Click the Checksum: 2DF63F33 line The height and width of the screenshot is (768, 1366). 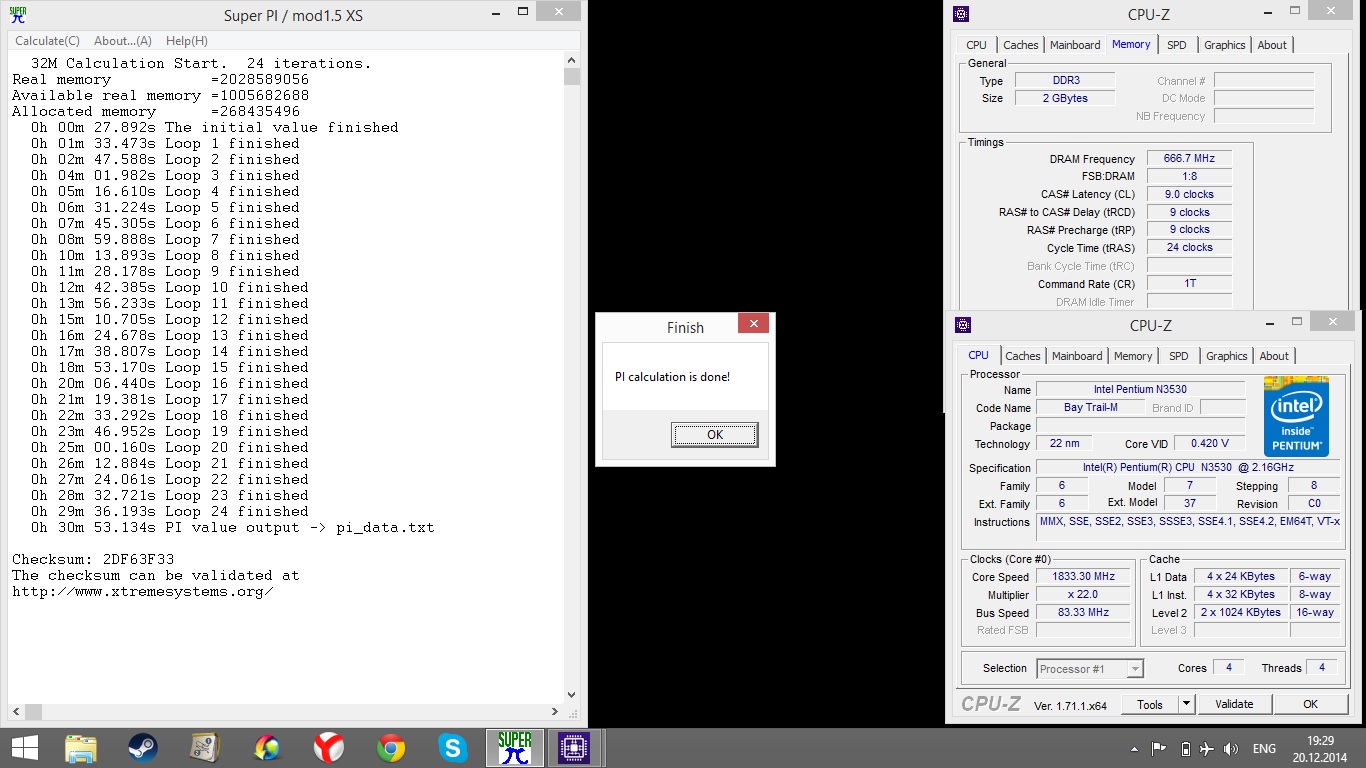(93, 559)
